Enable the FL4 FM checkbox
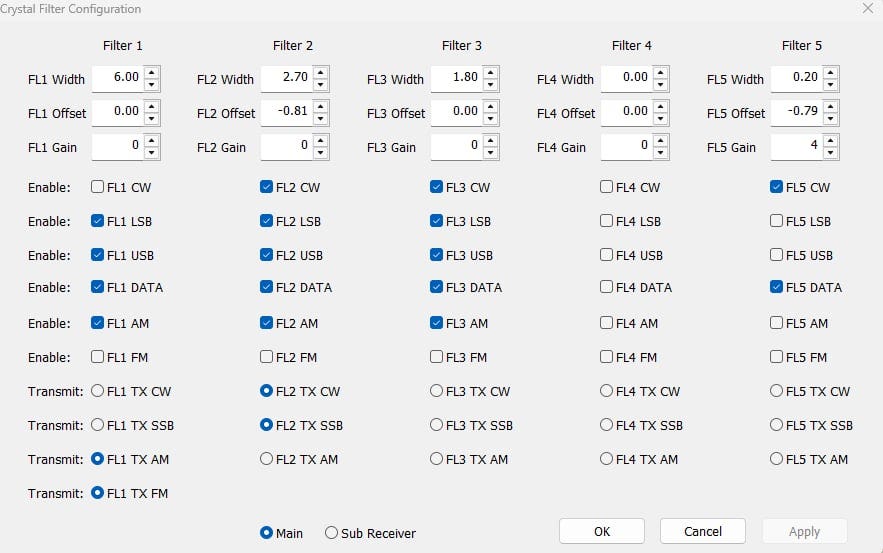883x553 pixels. pyautogui.click(x=606, y=356)
